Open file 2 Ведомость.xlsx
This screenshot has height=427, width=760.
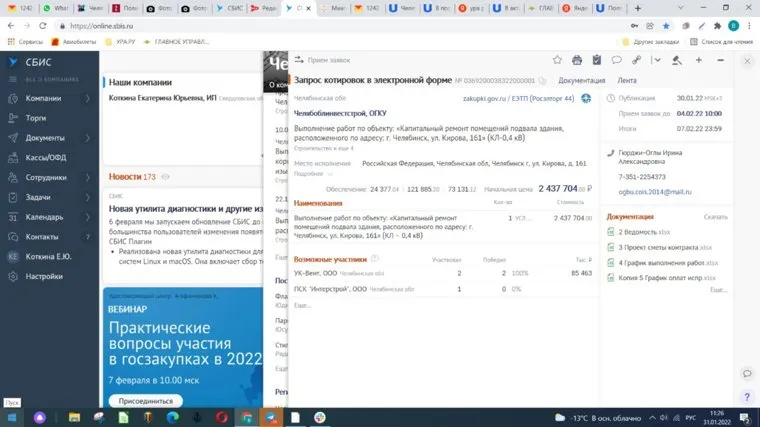tap(645, 232)
